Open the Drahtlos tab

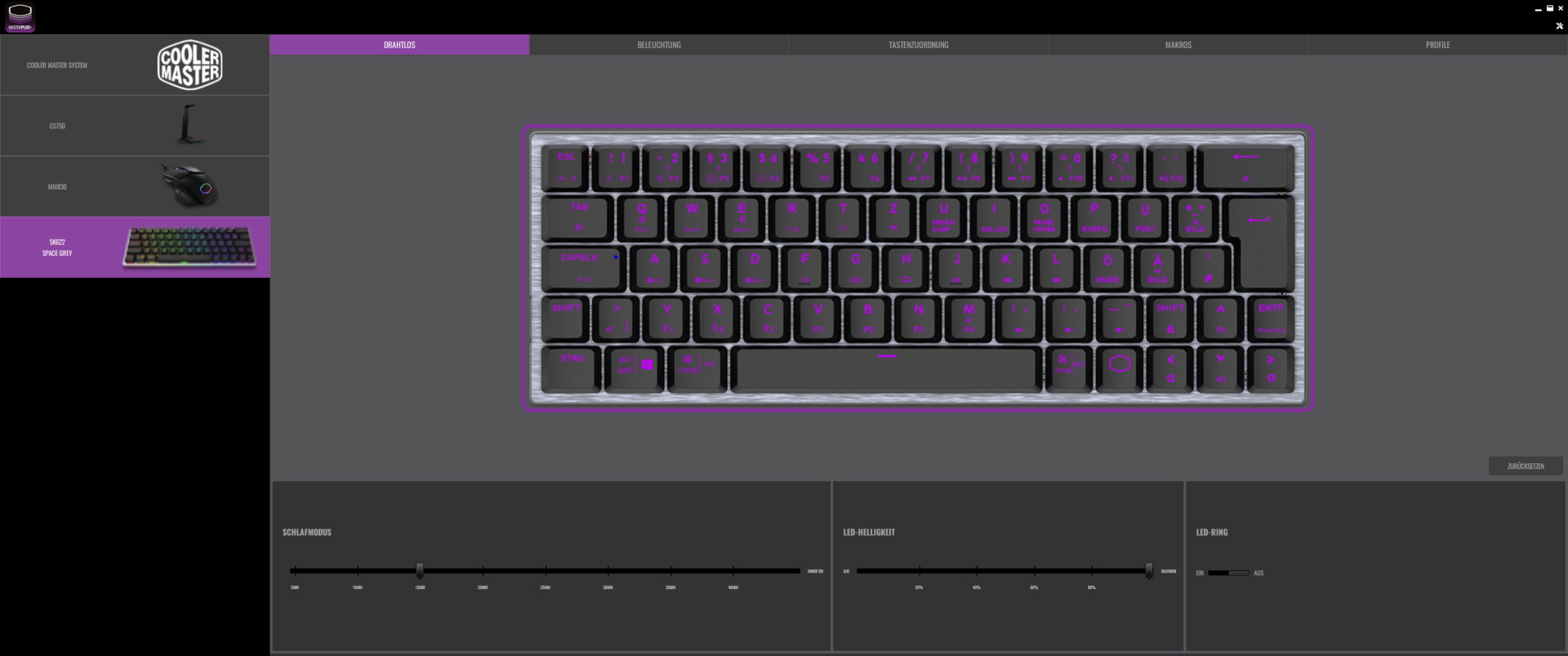click(399, 45)
